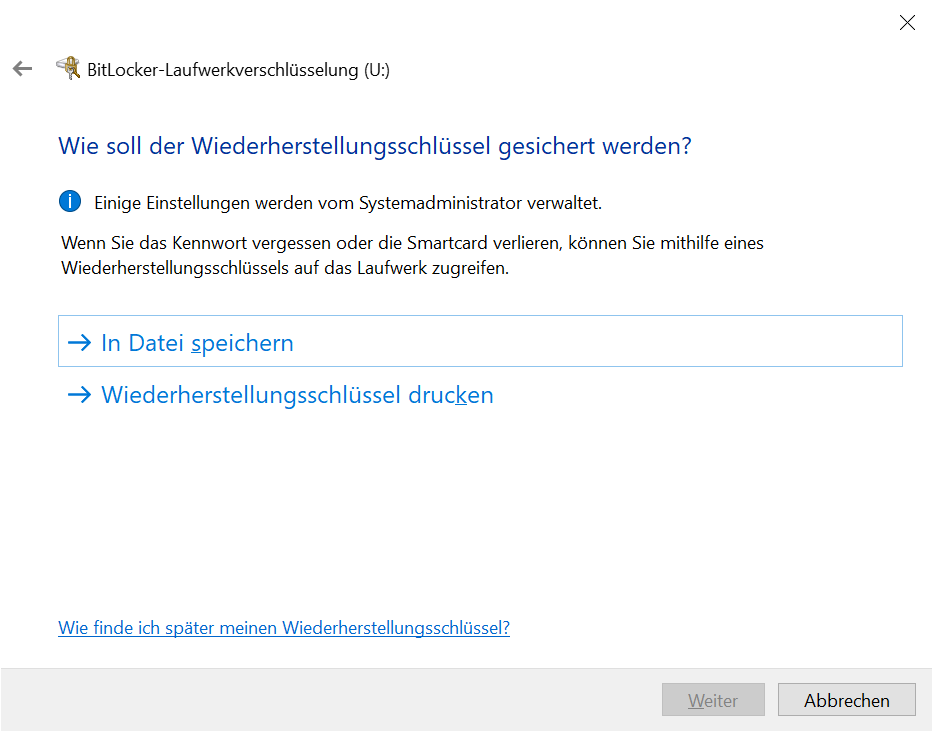Click the empty title bar area beside the X
Screen dimensions: 933x732
point(500,23)
